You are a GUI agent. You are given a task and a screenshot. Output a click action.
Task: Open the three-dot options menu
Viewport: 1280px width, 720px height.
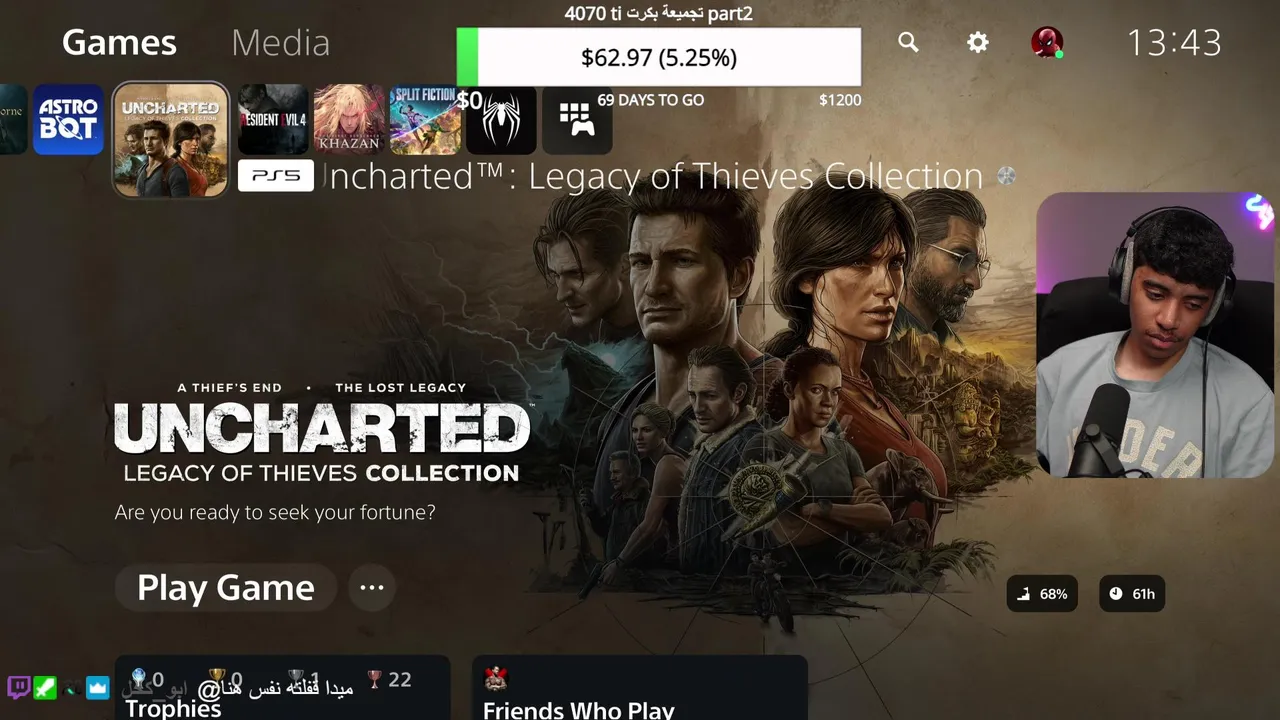(x=372, y=587)
